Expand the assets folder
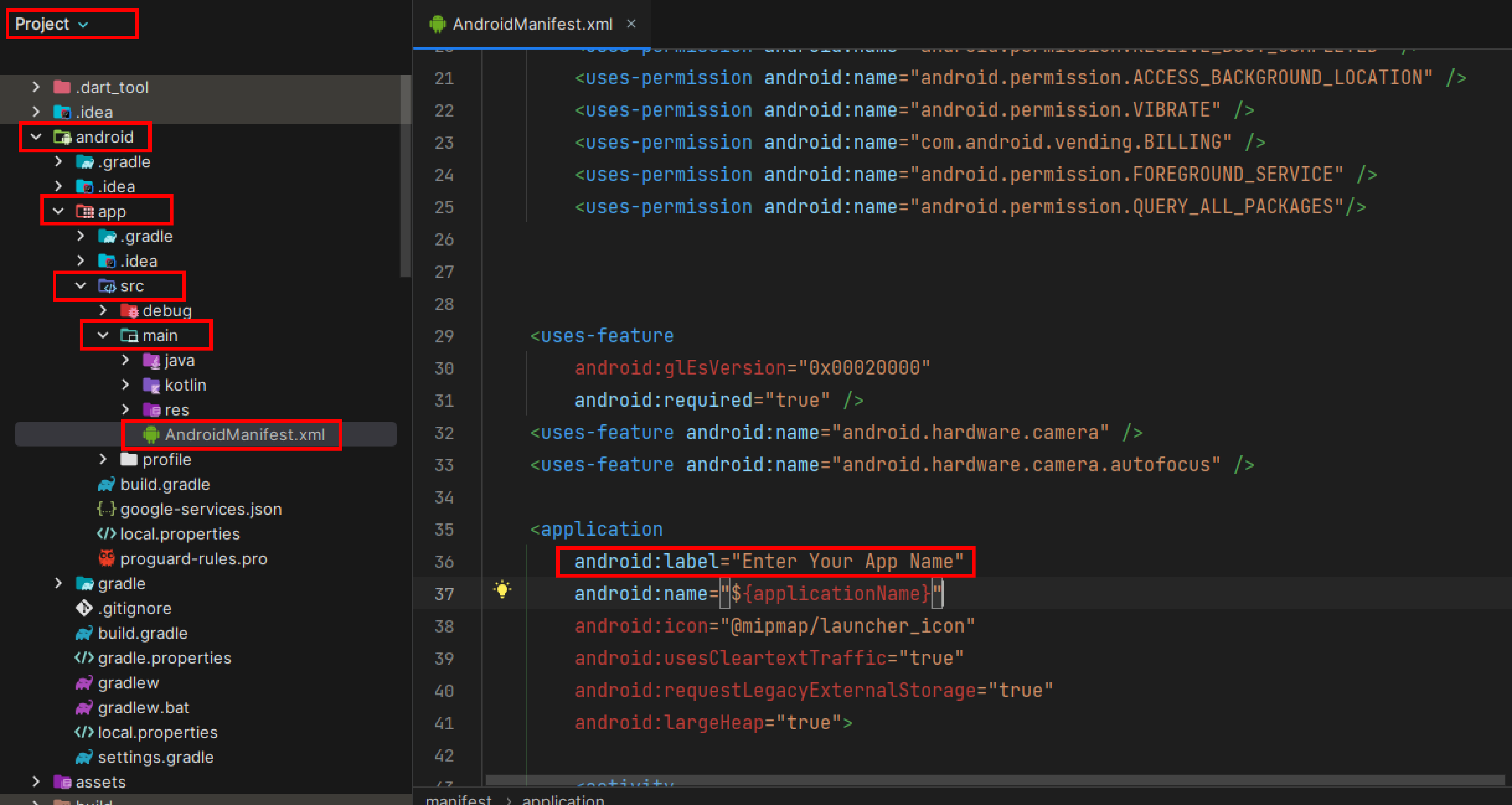Image resolution: width=1512 pixels, height=805 pixels. (x=36, y=782)
